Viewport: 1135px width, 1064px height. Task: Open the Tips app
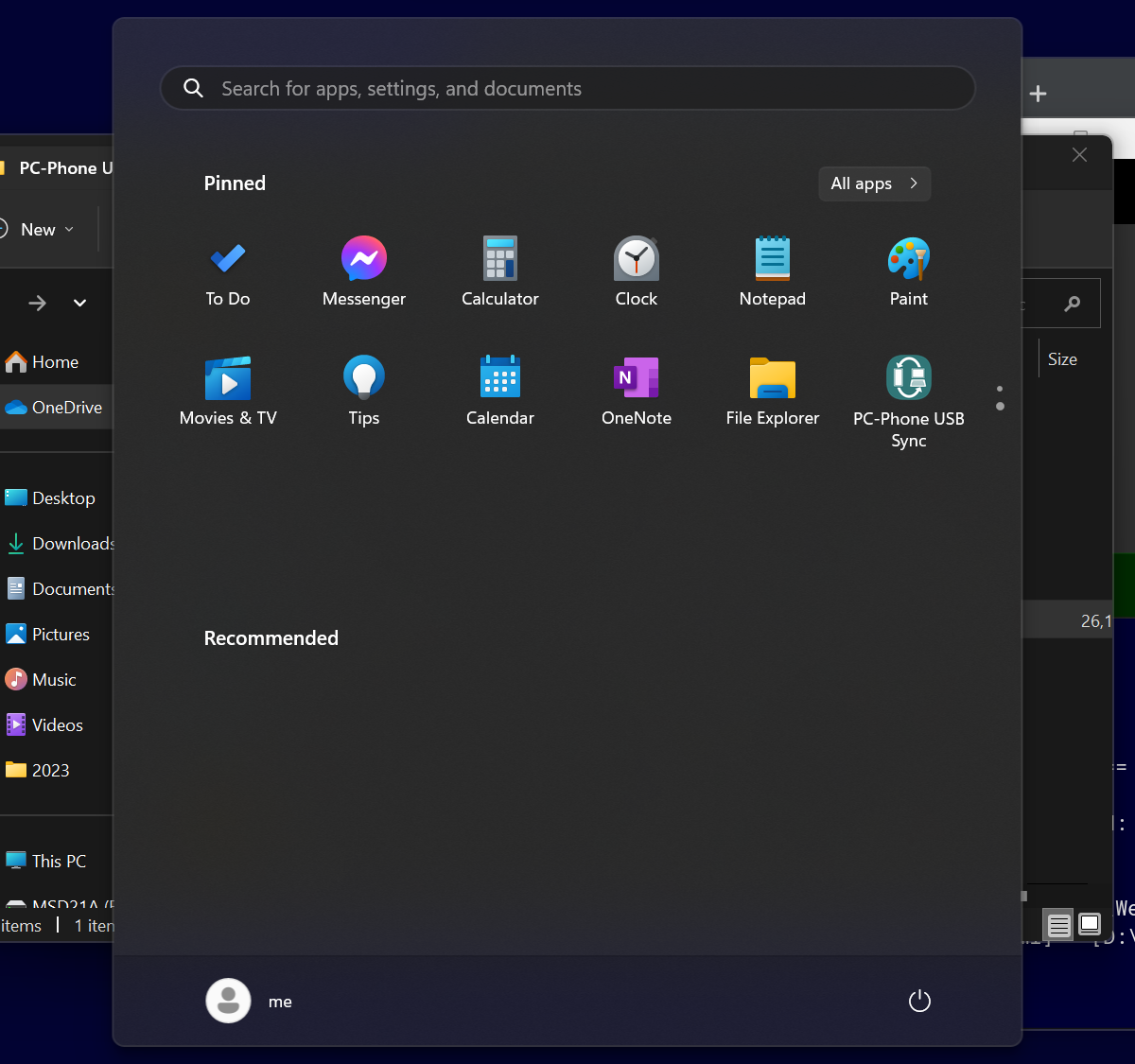(x=363, y=390)
